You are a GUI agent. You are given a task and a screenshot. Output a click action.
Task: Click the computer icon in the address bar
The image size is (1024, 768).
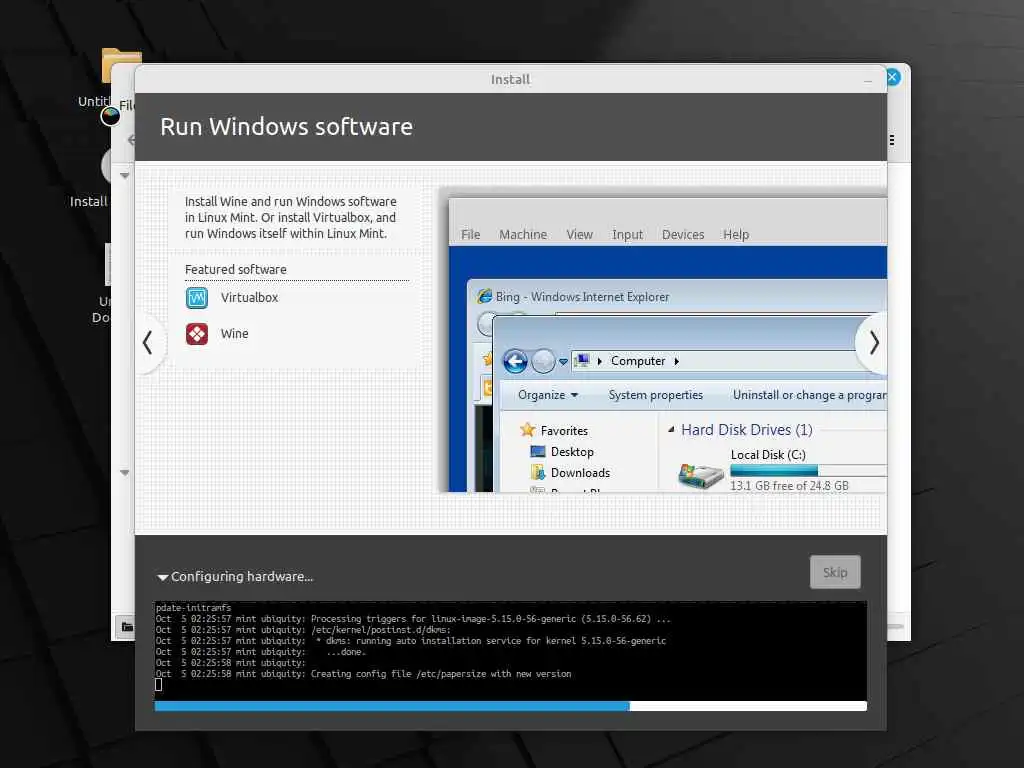[x=582, y=360]
